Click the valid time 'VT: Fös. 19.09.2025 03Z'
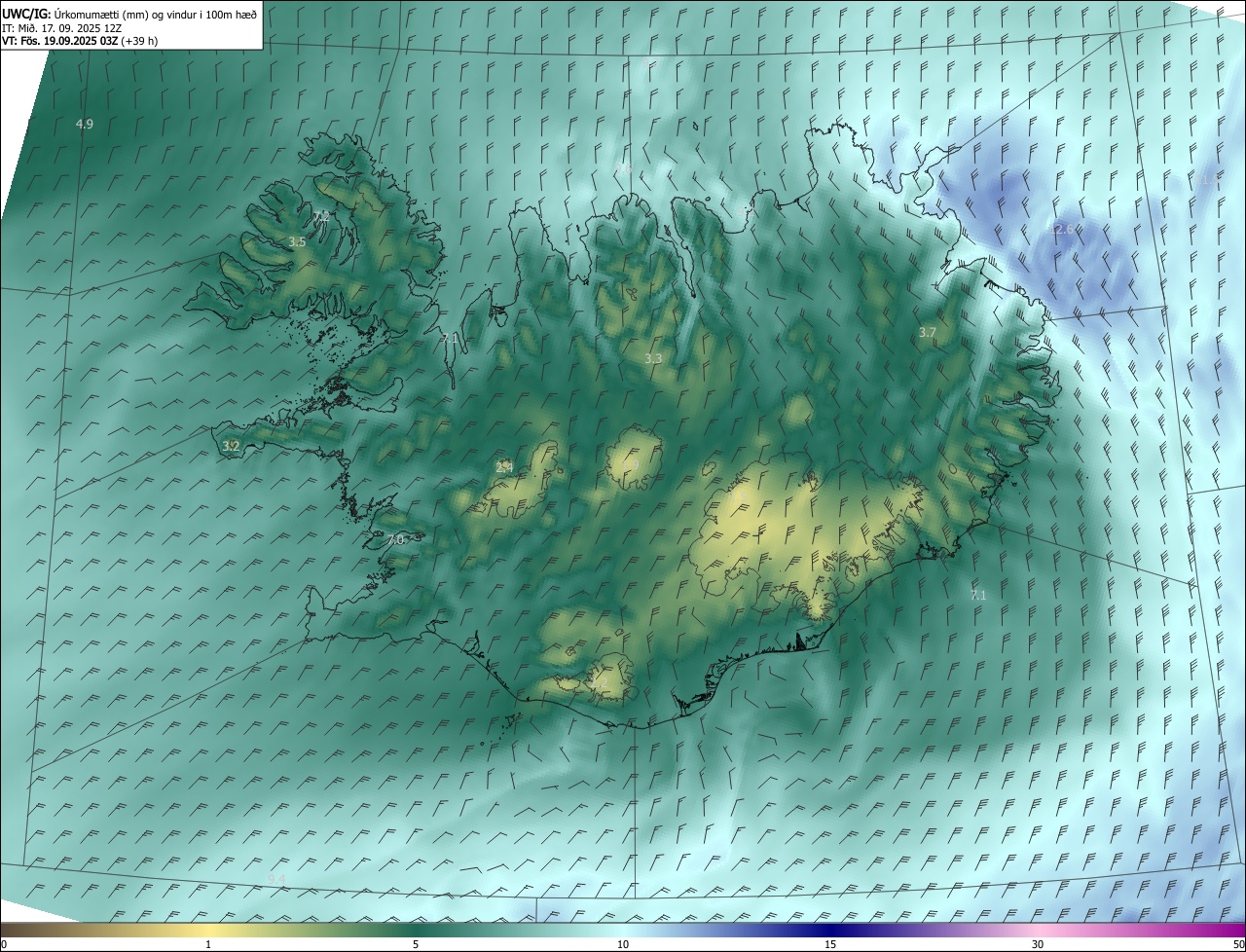This screenshot has height=952, width=1246. (x=60, y=41)
